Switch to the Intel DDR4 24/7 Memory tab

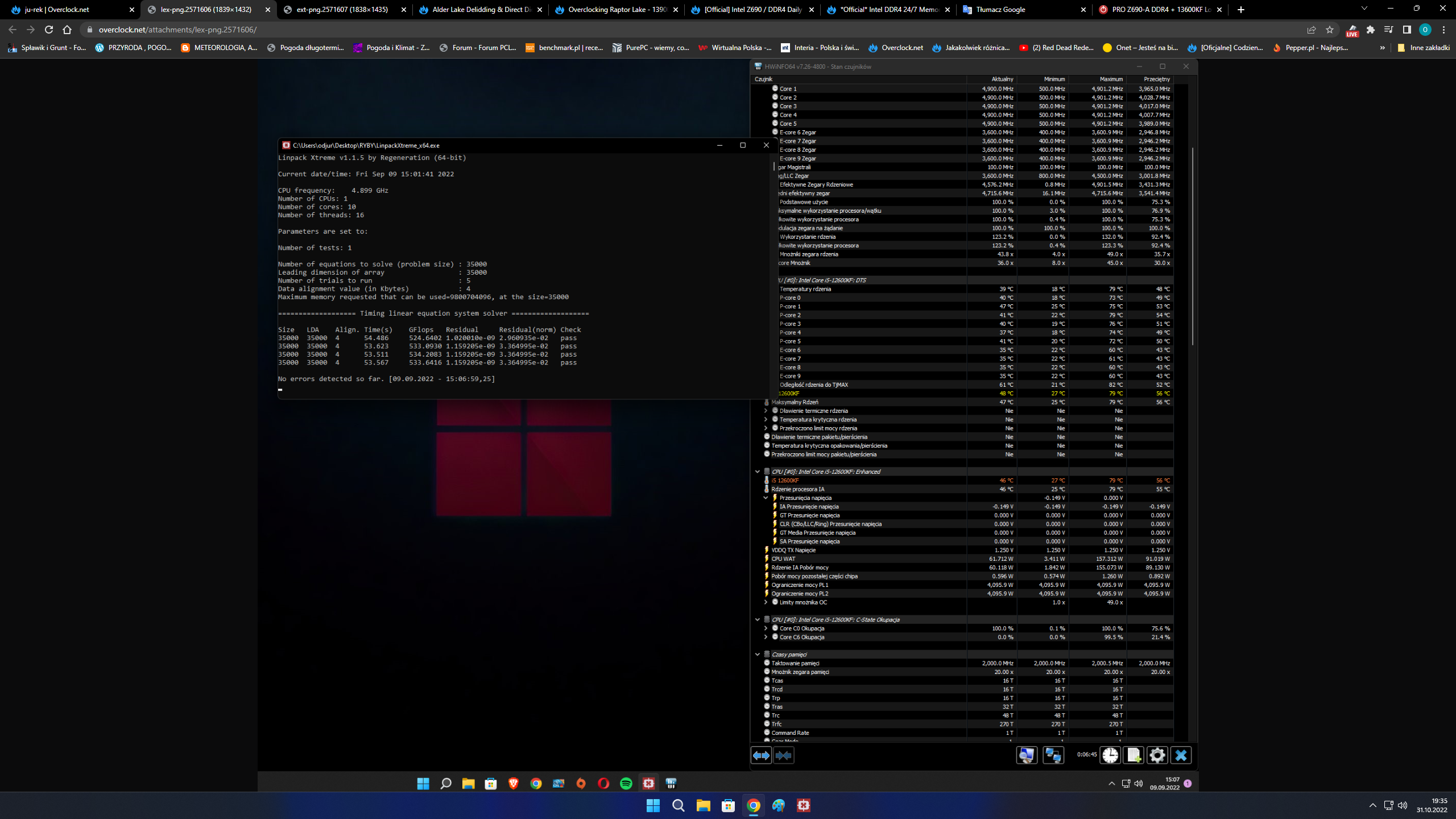(889, 10)
